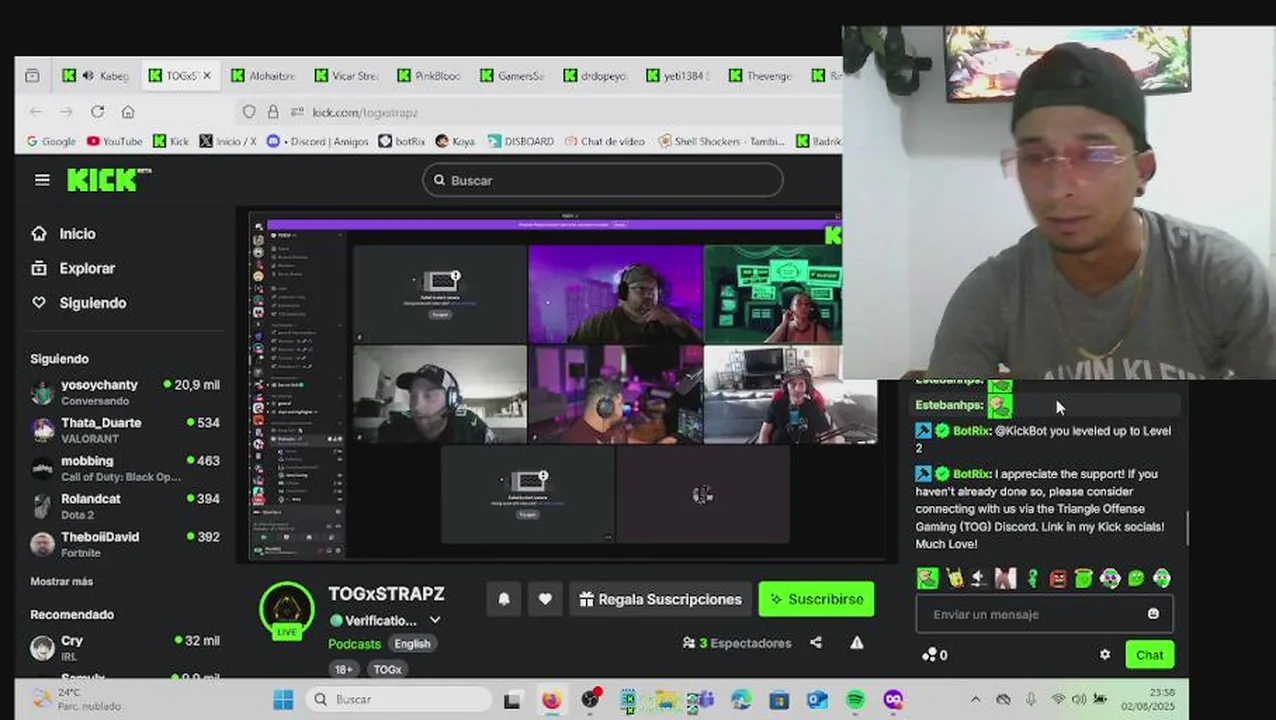Open Thata_Duarte channel in sidebar

(125, 430)
